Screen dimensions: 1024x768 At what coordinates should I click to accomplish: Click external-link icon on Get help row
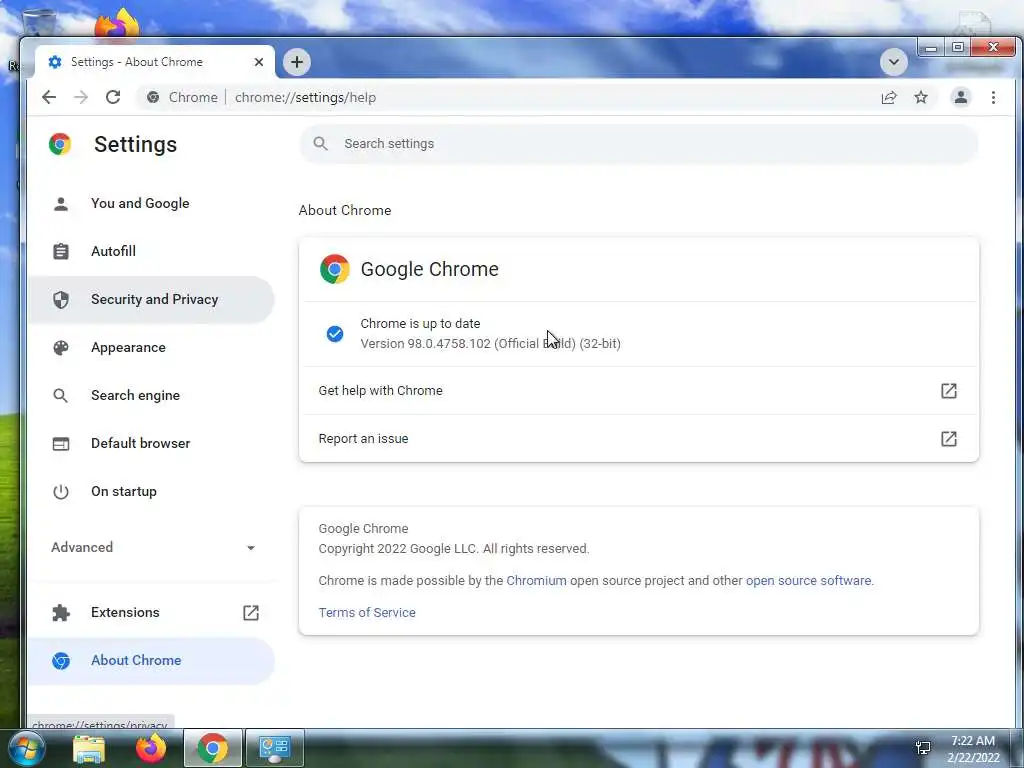pyautogui.click(x=949, y=391)
